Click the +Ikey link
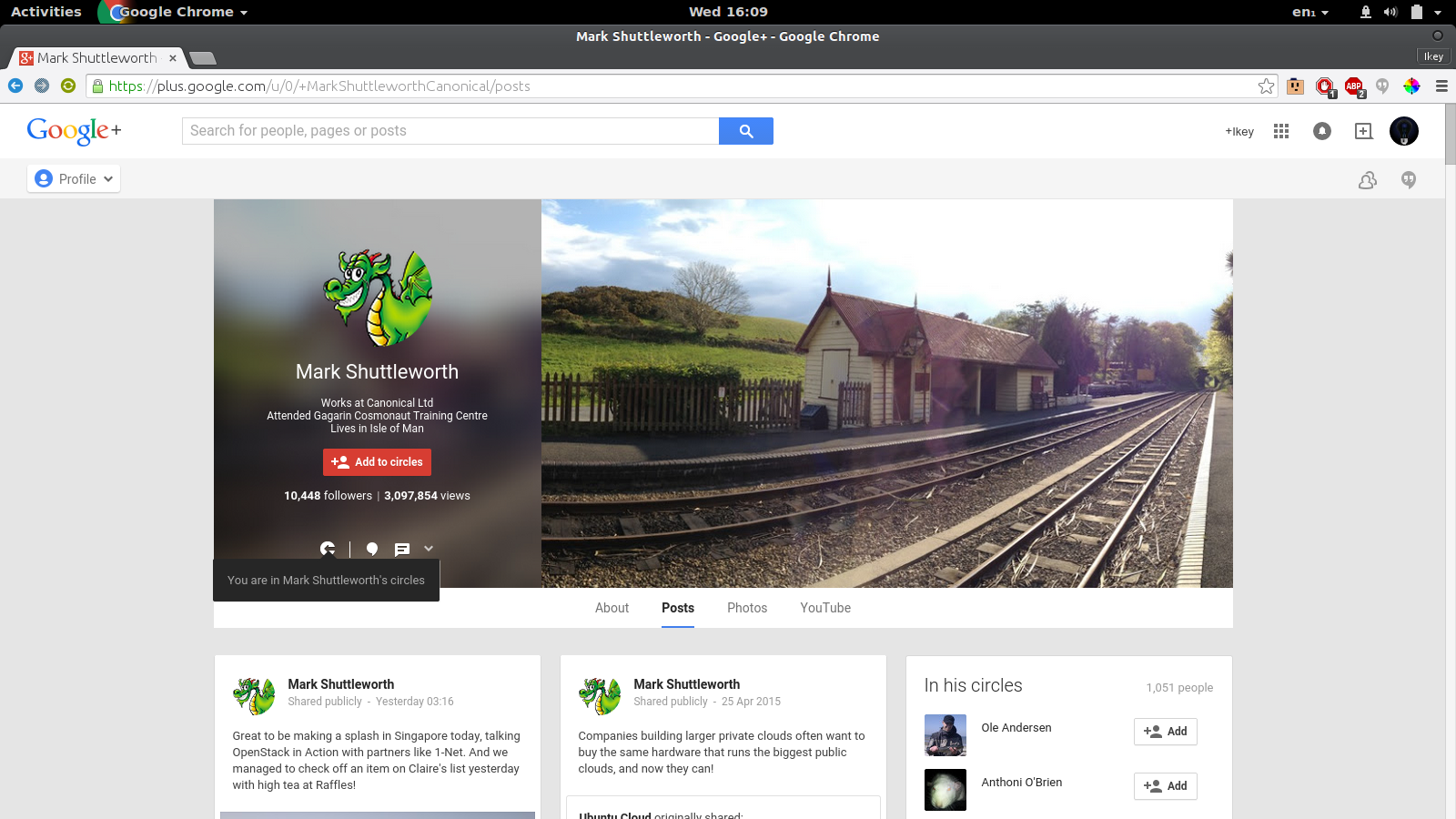Viewport: 1456px width, 819px height. (x=1239, y=132)
